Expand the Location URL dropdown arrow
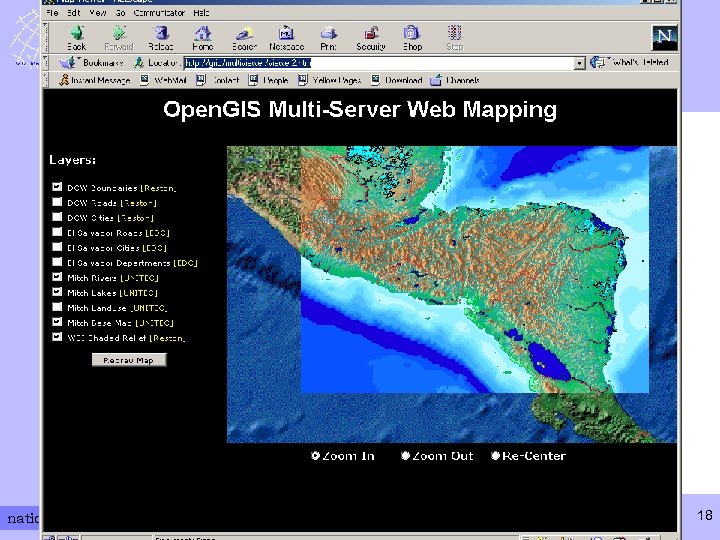The image size is (720, 540). pos(579,62)
